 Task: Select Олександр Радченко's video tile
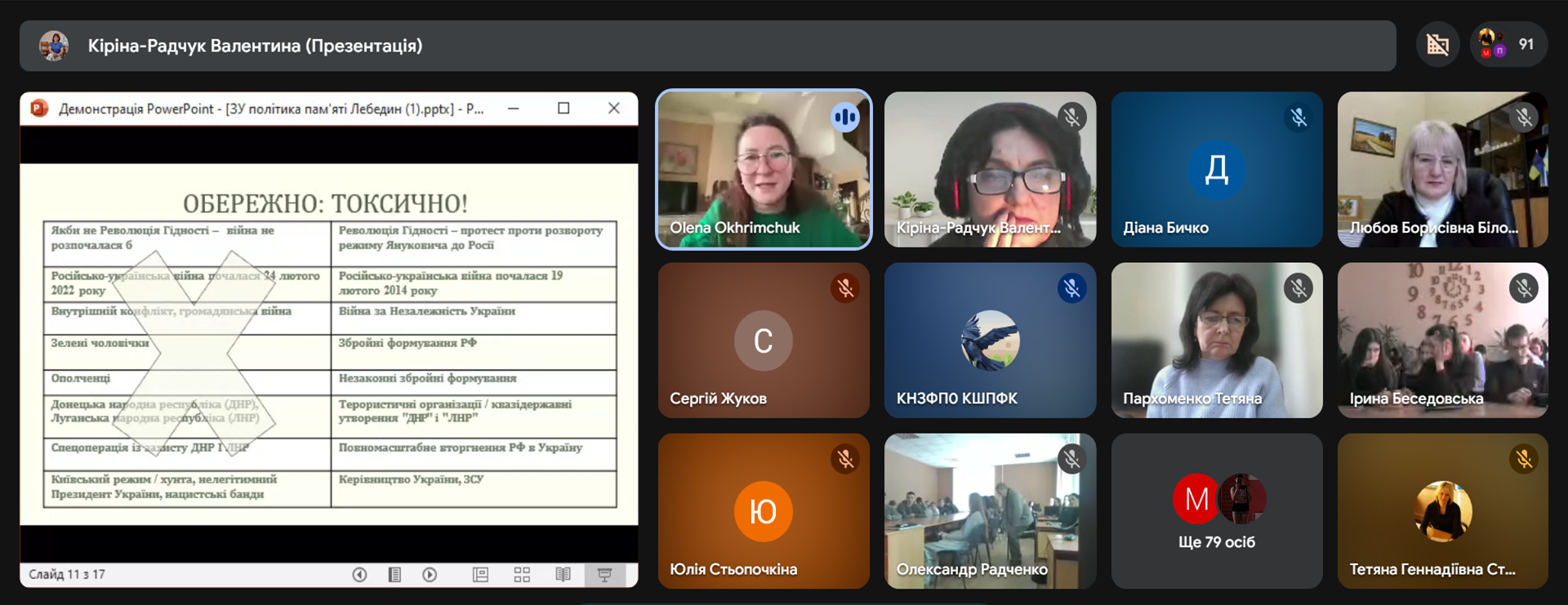[x=990, y=511]
